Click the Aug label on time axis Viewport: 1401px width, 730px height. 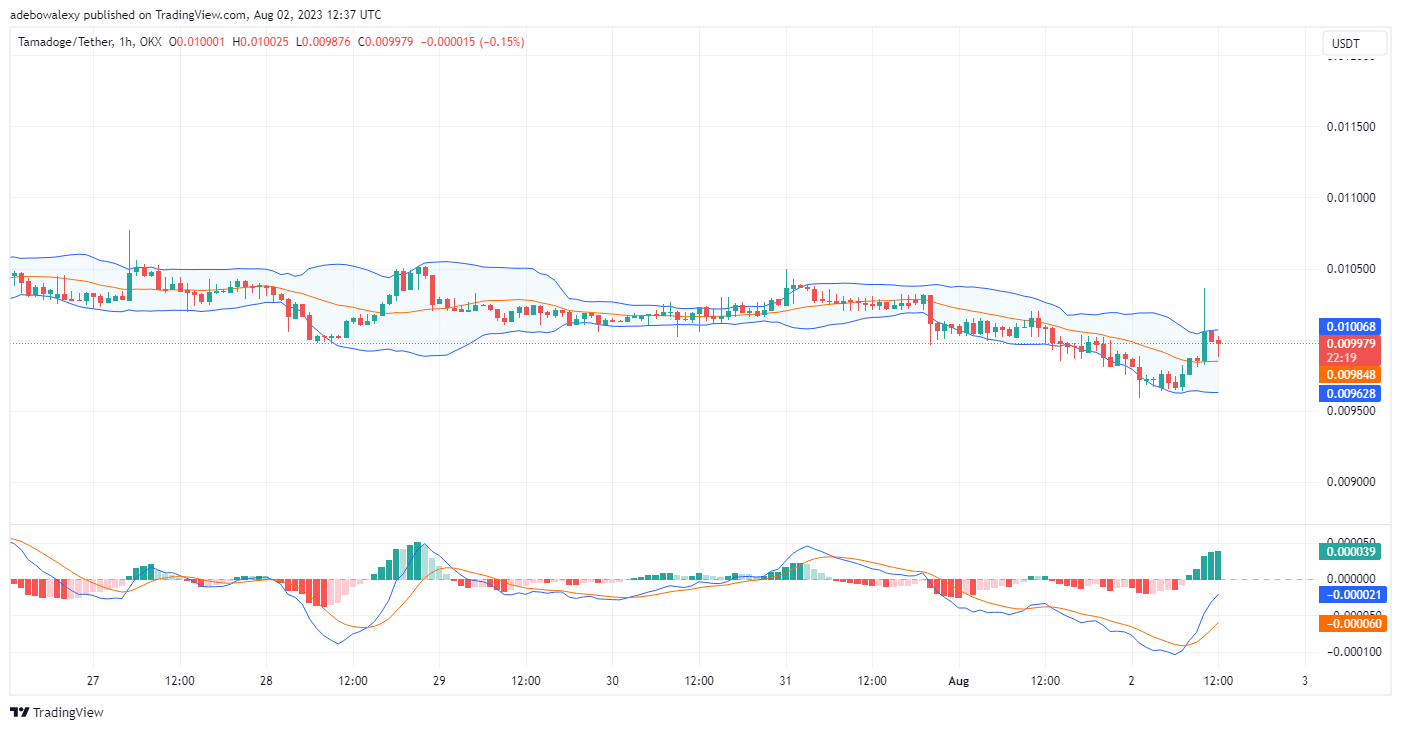coord(958,680)
